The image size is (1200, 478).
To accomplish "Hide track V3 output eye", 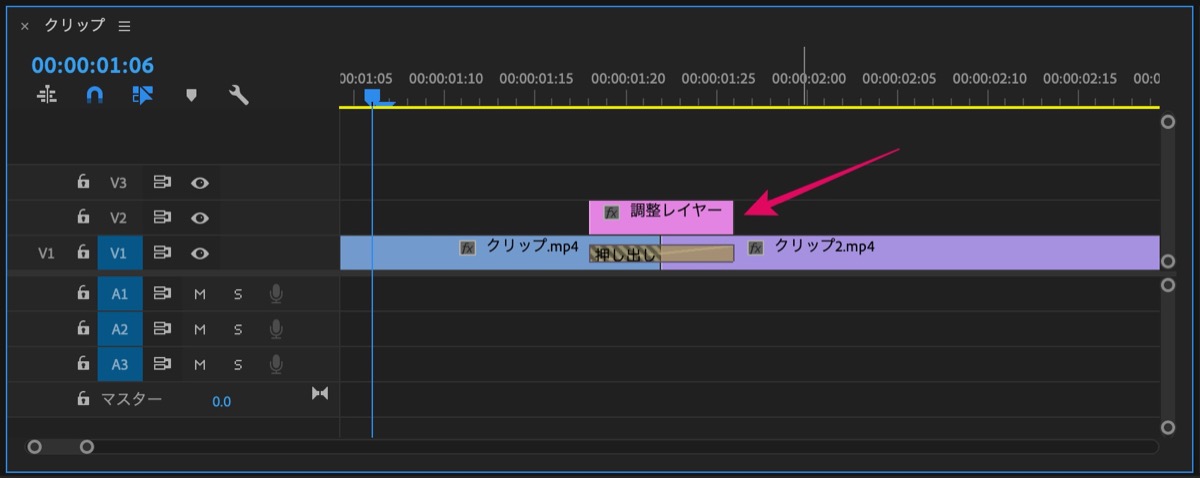I will click(x=200, y=183).
